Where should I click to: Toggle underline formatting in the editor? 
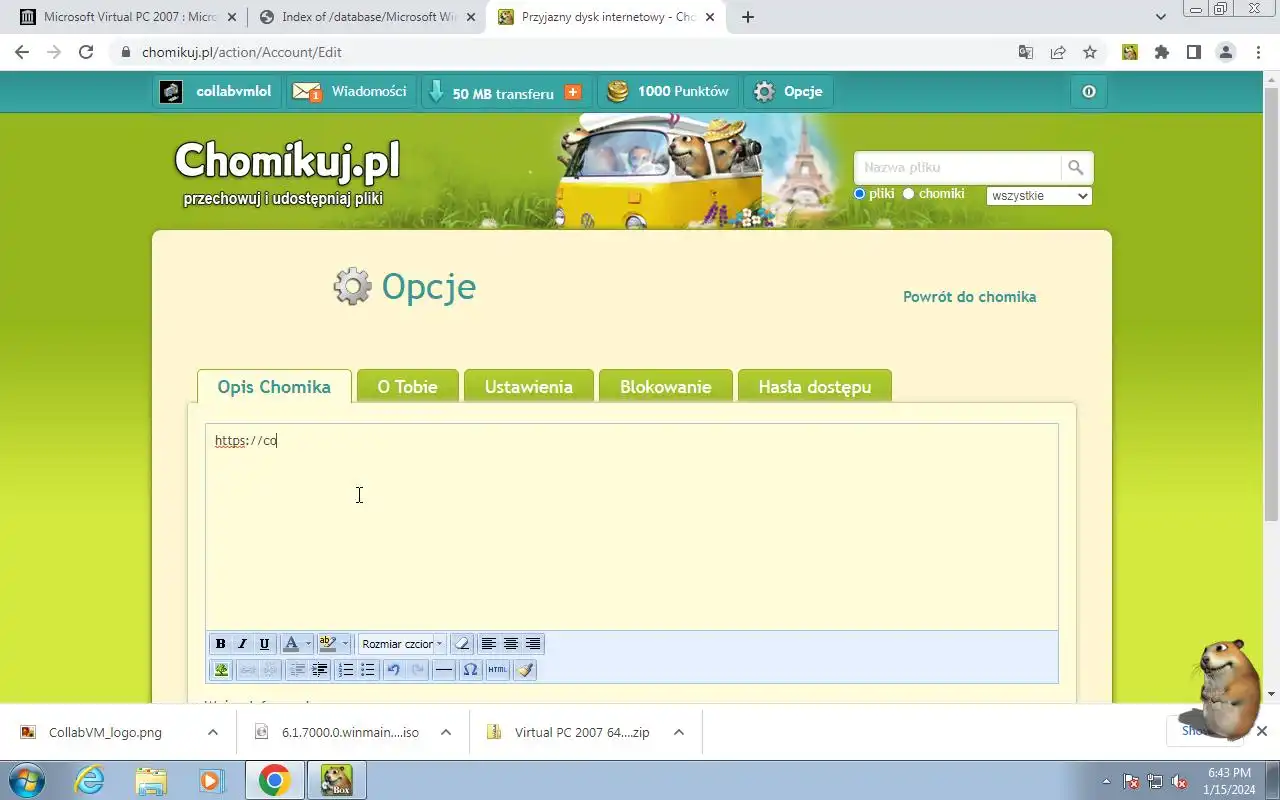click(x=264, y=644)
